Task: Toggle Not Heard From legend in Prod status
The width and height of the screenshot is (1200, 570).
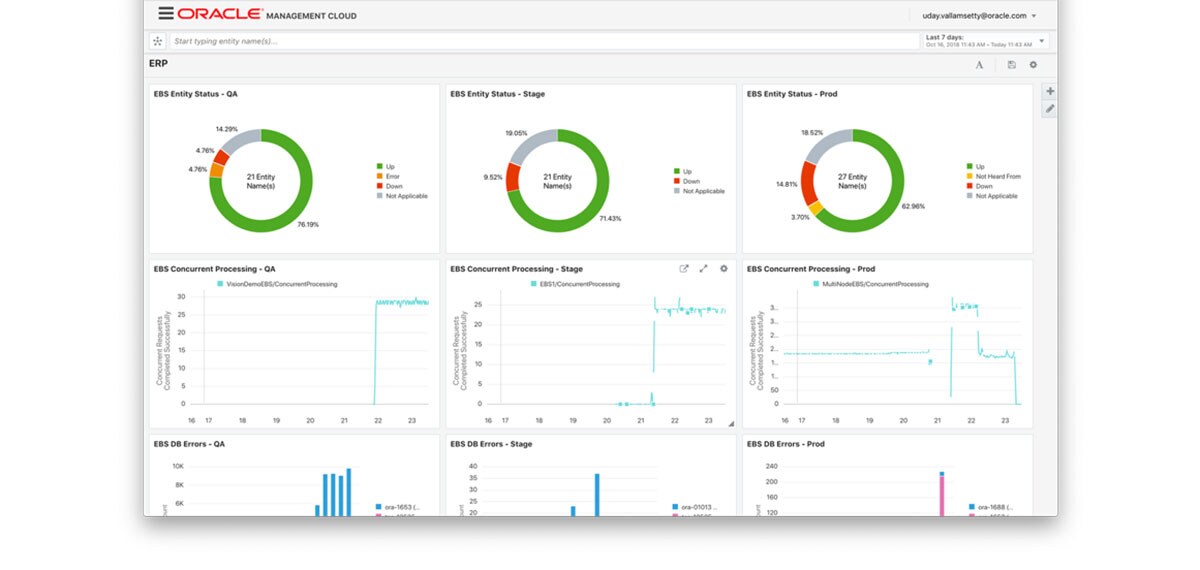Action: 993,176
